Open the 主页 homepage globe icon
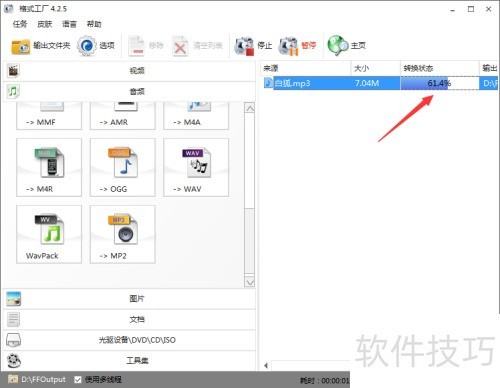The image size is (500, 388). [337, 46]
